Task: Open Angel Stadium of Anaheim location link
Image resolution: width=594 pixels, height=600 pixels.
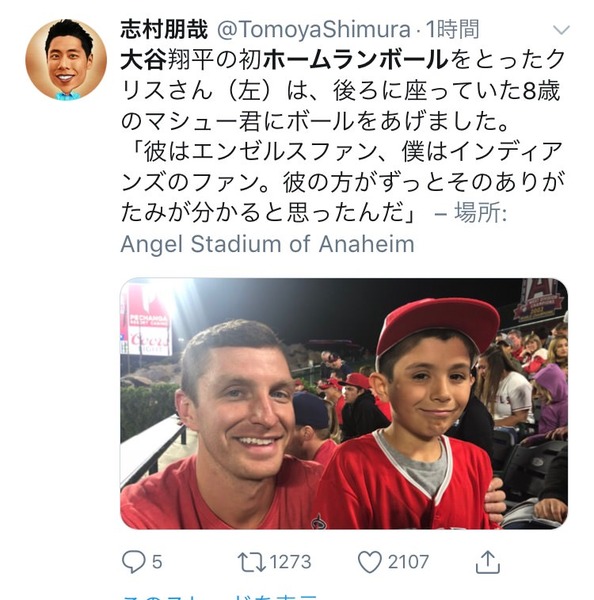Action: (267, 244)
